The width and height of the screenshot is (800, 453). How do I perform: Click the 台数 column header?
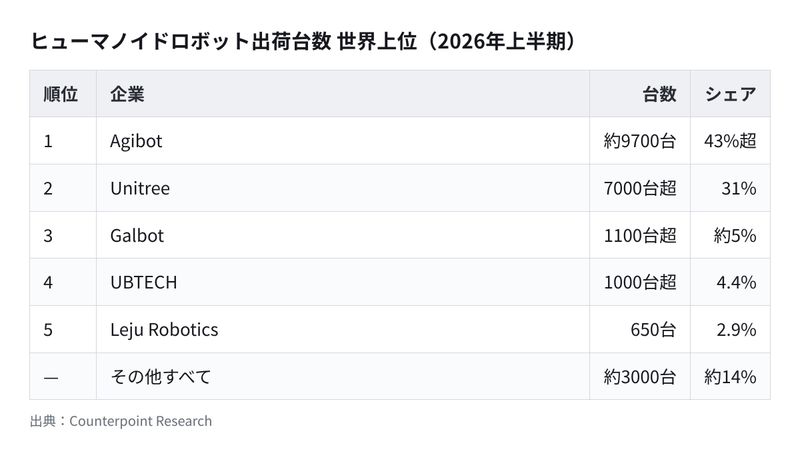click(x=659, y=94)
